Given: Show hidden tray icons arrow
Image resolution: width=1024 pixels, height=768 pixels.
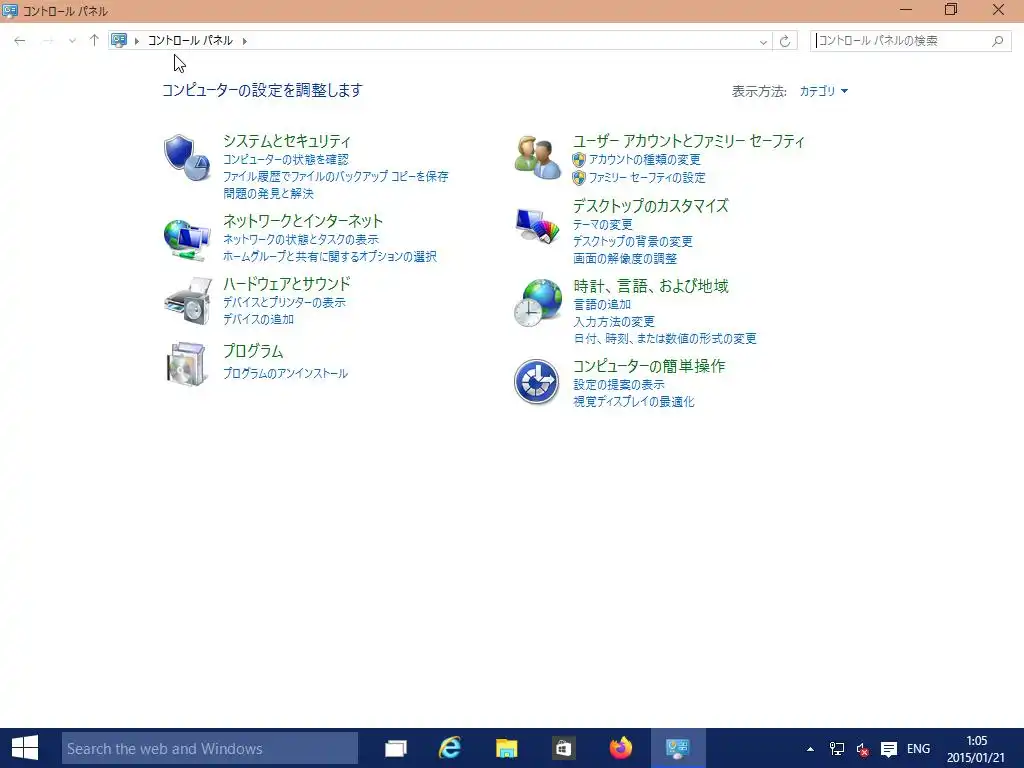Looking at the screenshot, I should click(x=810, y=749).
